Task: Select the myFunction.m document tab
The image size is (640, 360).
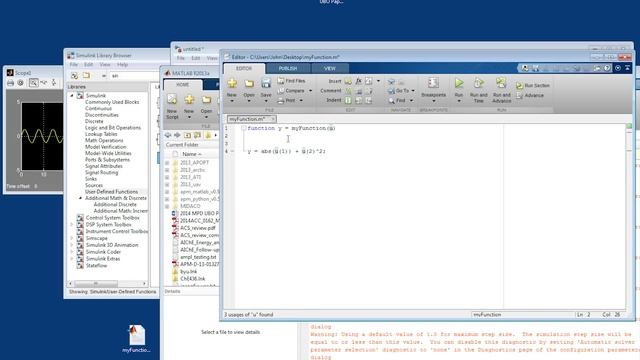Action: point(247,119)
